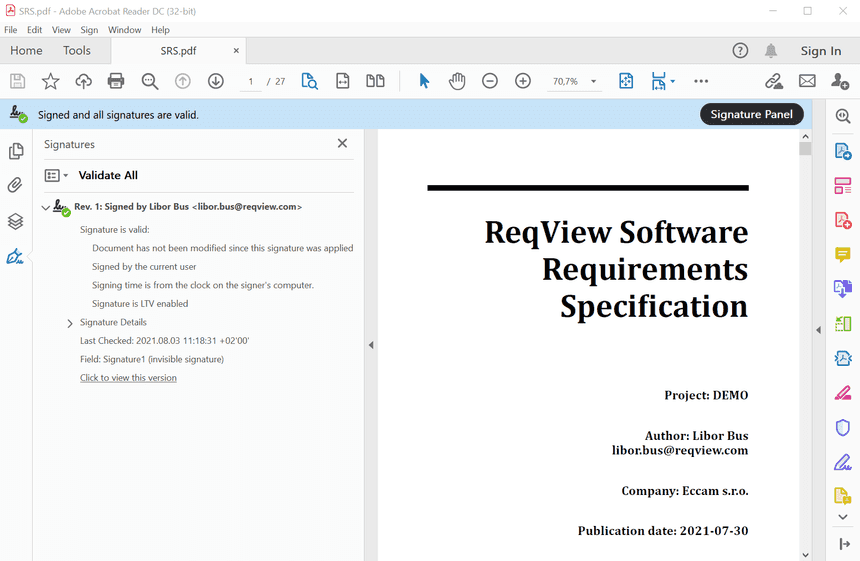Select the SRS.pdf document tab
This screenshot has height=561, width=860.
178,50
